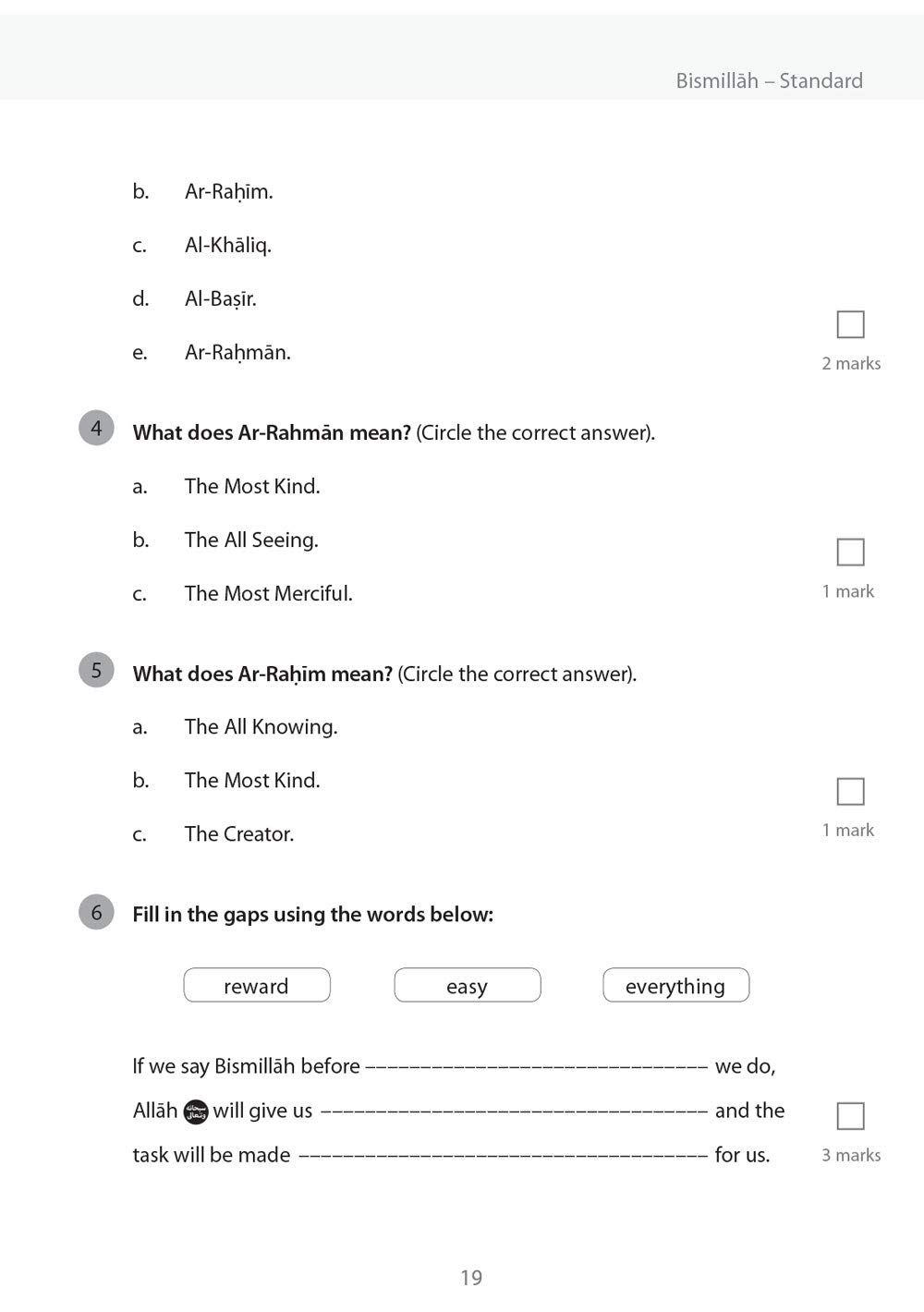This screenshot has height=1312, width=924.
Task: Check the mark box for question 4
Action: [x=850, y=552]
